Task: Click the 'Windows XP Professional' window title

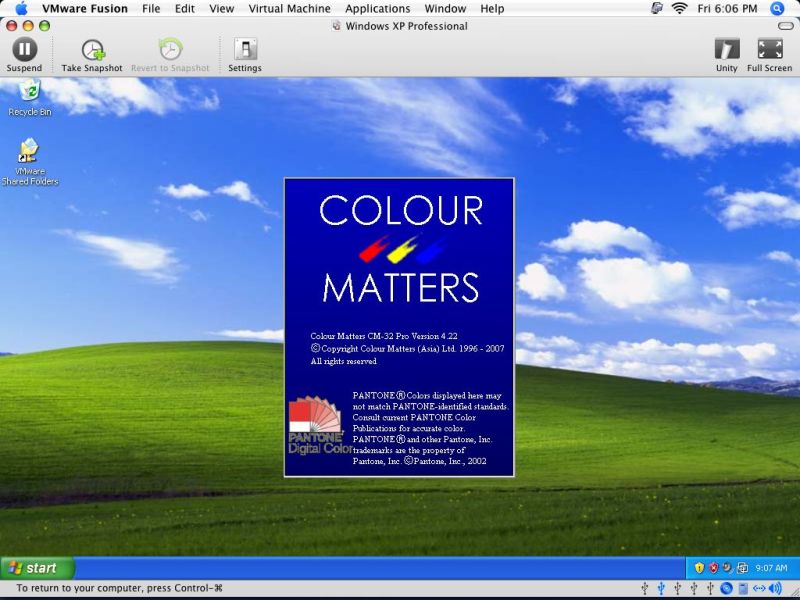Action: 406,26
